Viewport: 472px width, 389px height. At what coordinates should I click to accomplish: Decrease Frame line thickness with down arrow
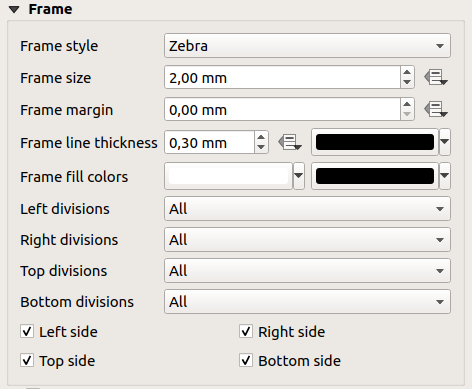[x=261, y=147]
